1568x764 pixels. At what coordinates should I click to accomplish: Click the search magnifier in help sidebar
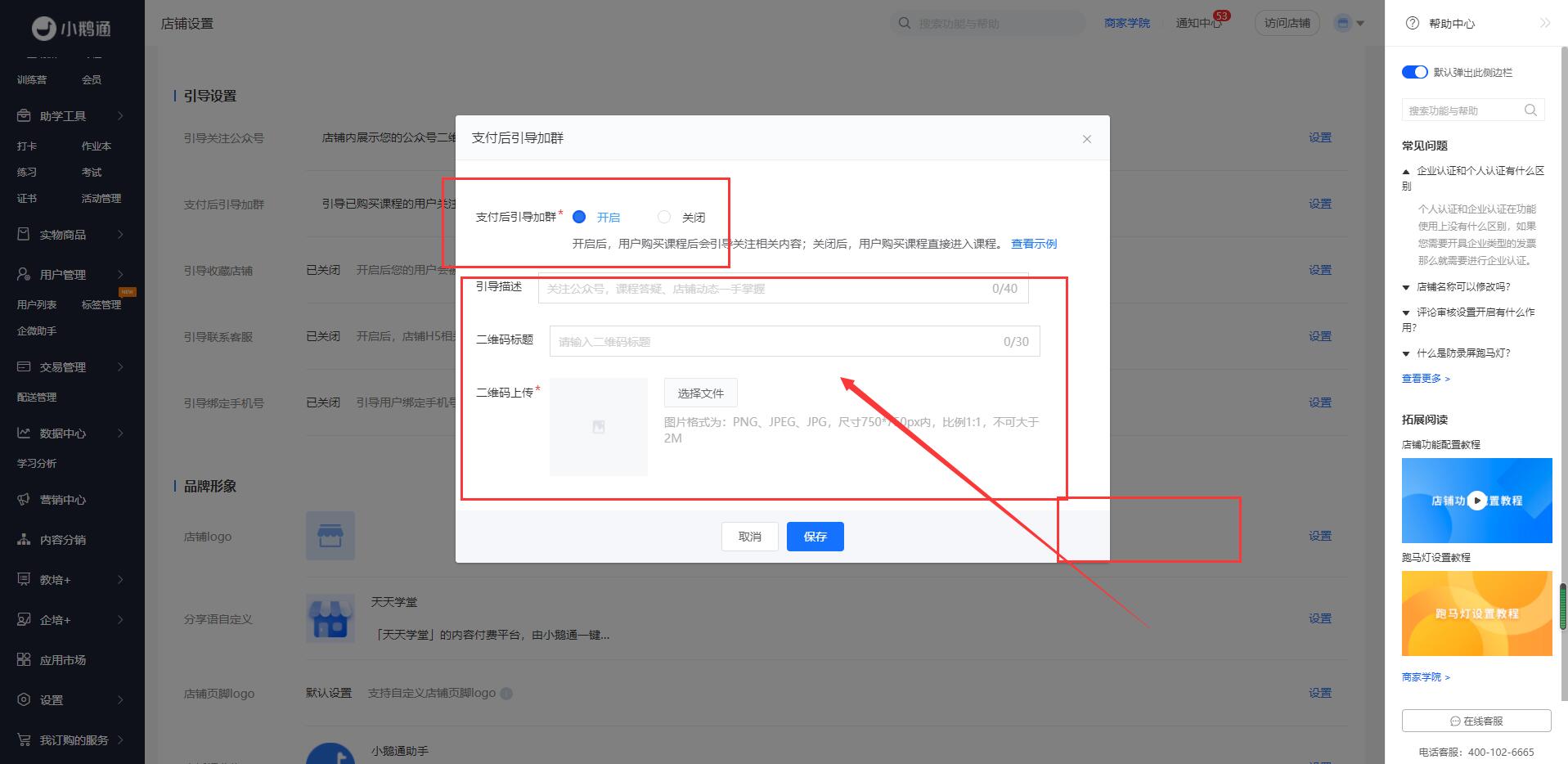(1530, 110)
